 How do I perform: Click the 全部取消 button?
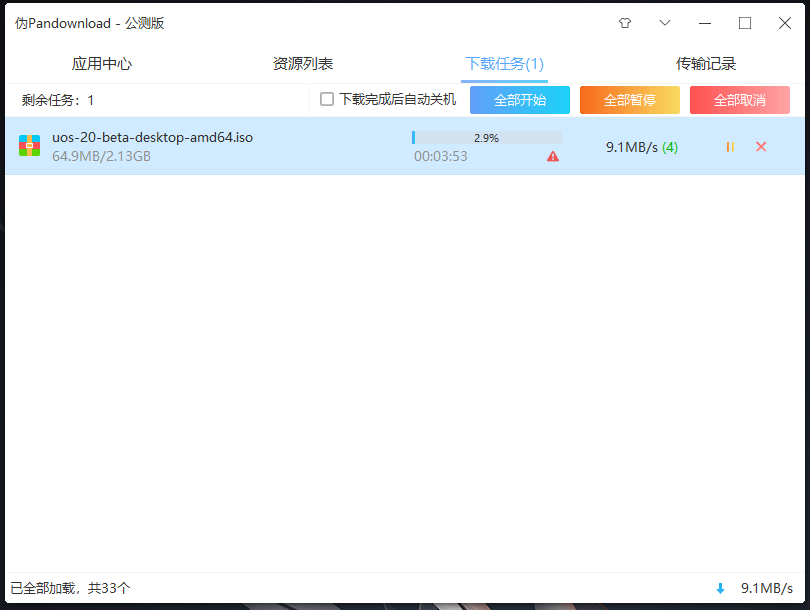click(x=740, y=100)
